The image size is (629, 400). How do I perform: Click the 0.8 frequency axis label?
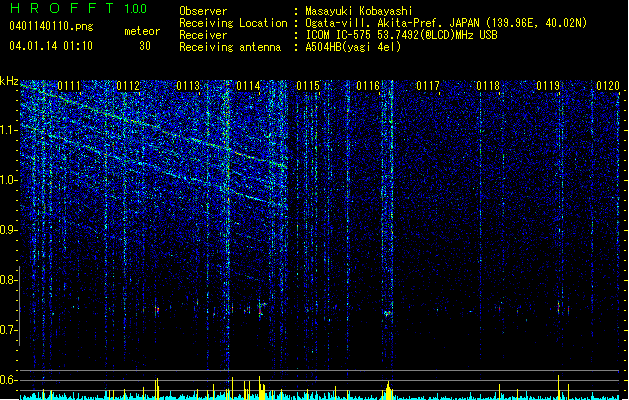point(9,280)
